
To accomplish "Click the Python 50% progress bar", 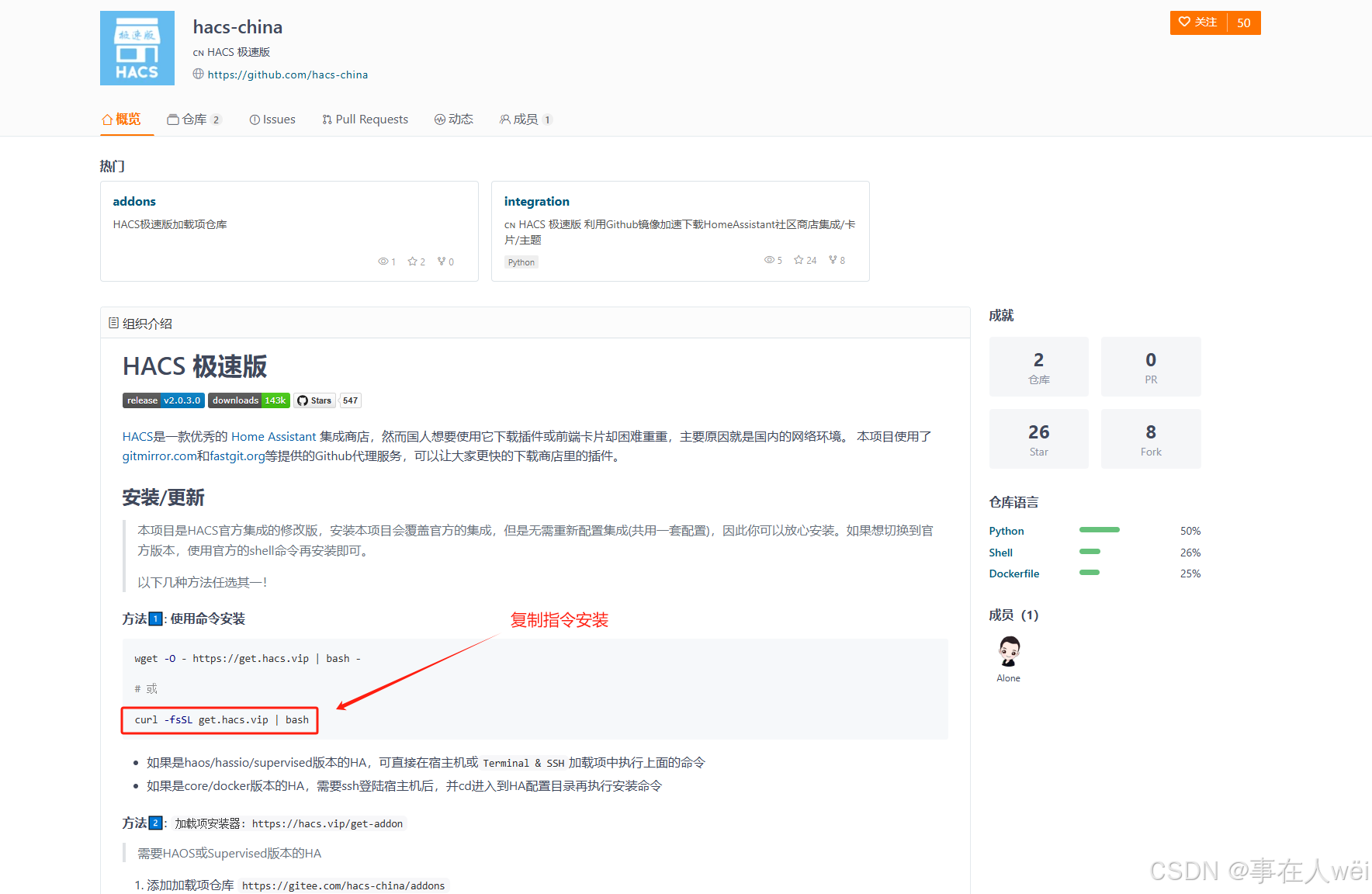I will [x=1100, y=530].
